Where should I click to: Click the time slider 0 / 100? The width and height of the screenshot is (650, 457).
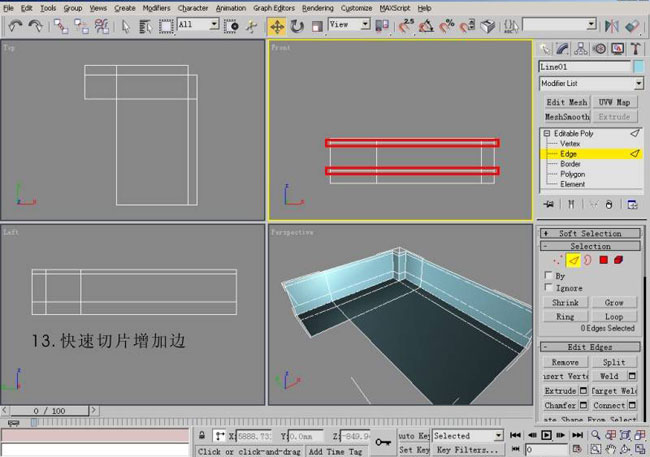(x=49, y=411)
